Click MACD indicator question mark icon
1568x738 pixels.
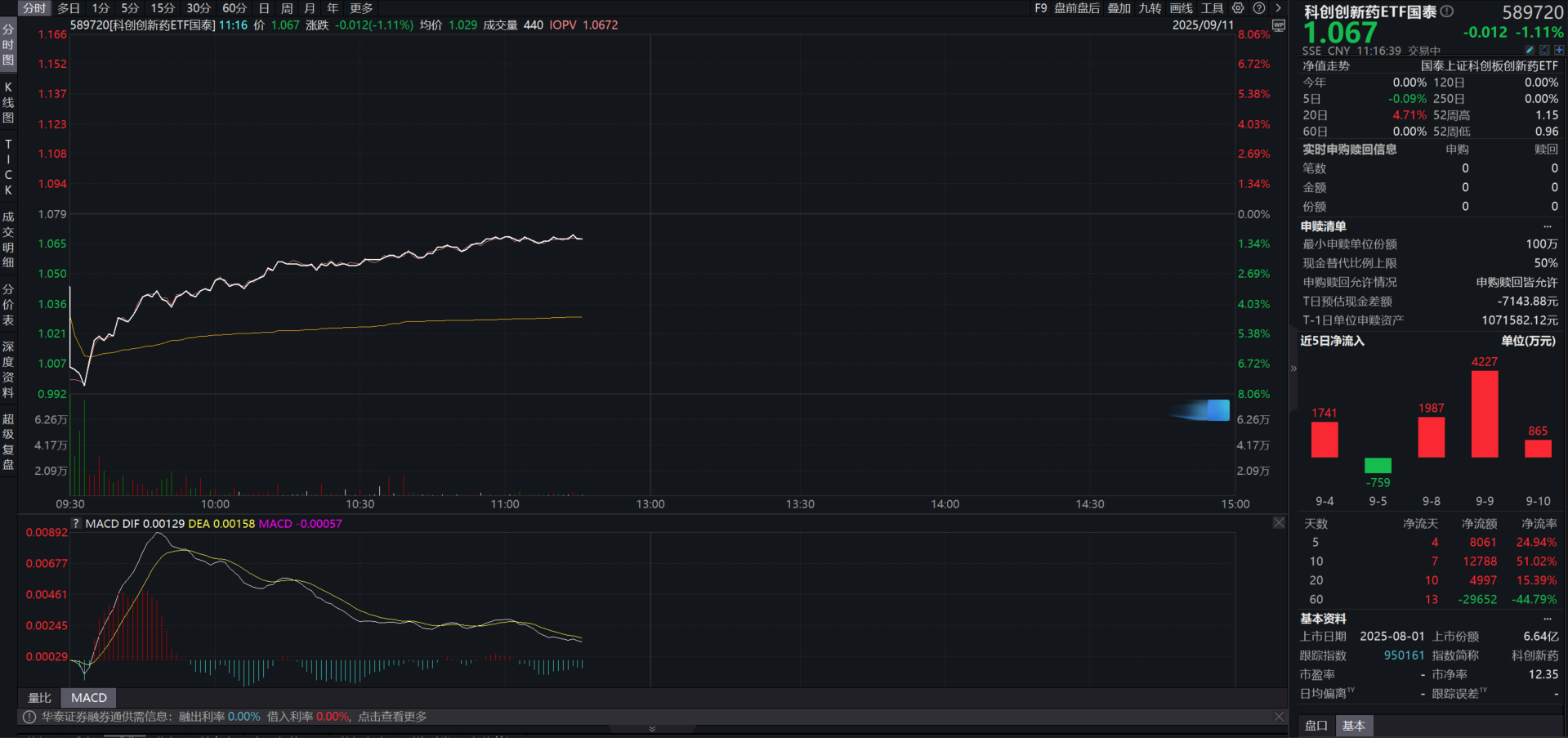(76, 524)
